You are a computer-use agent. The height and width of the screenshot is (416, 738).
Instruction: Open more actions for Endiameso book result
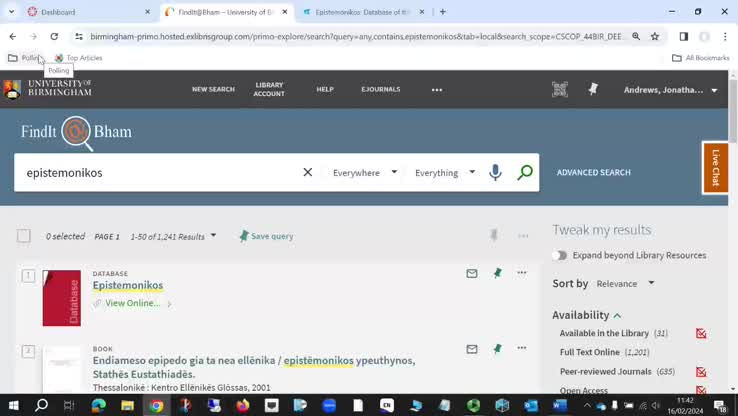click(x=521, y=348)
